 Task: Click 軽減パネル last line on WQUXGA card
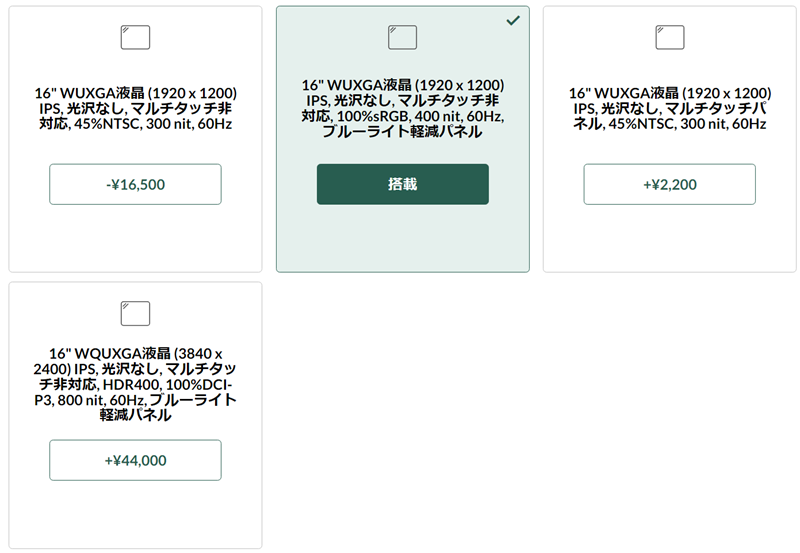click(135, 415)
